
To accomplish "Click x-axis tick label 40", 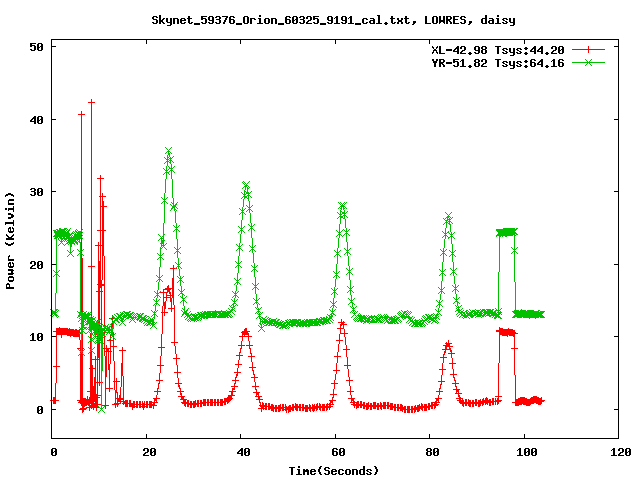I will click(x=243, y=452).
